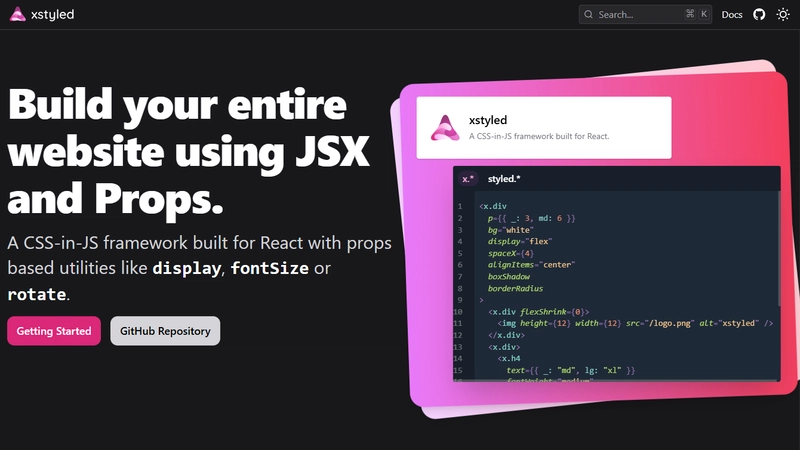Click the 'Build your entire' heading

click(x=178, y=104)
